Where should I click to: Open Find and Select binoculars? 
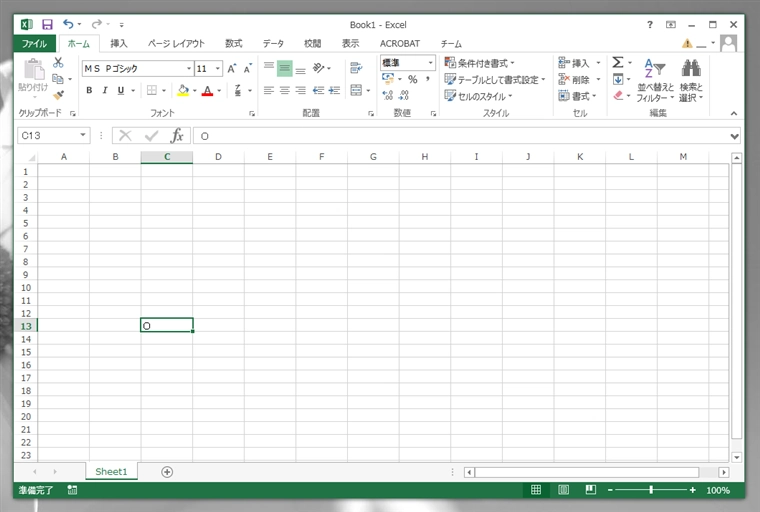[691, 80]
